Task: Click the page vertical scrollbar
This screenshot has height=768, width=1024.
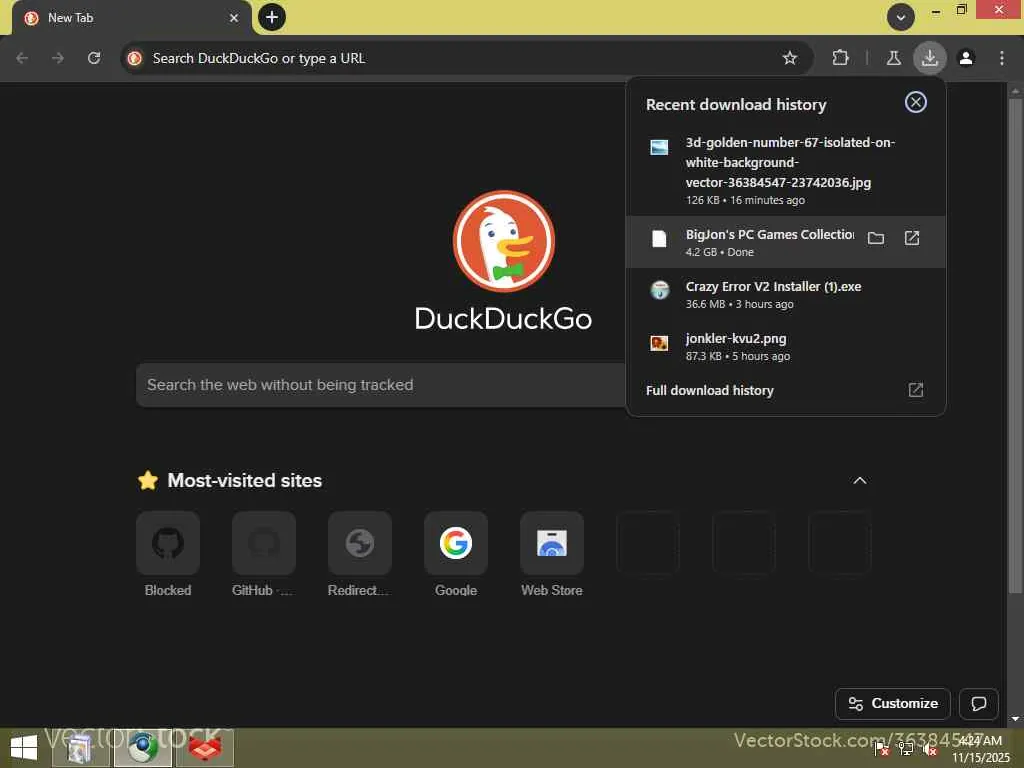Action: 1015,346
